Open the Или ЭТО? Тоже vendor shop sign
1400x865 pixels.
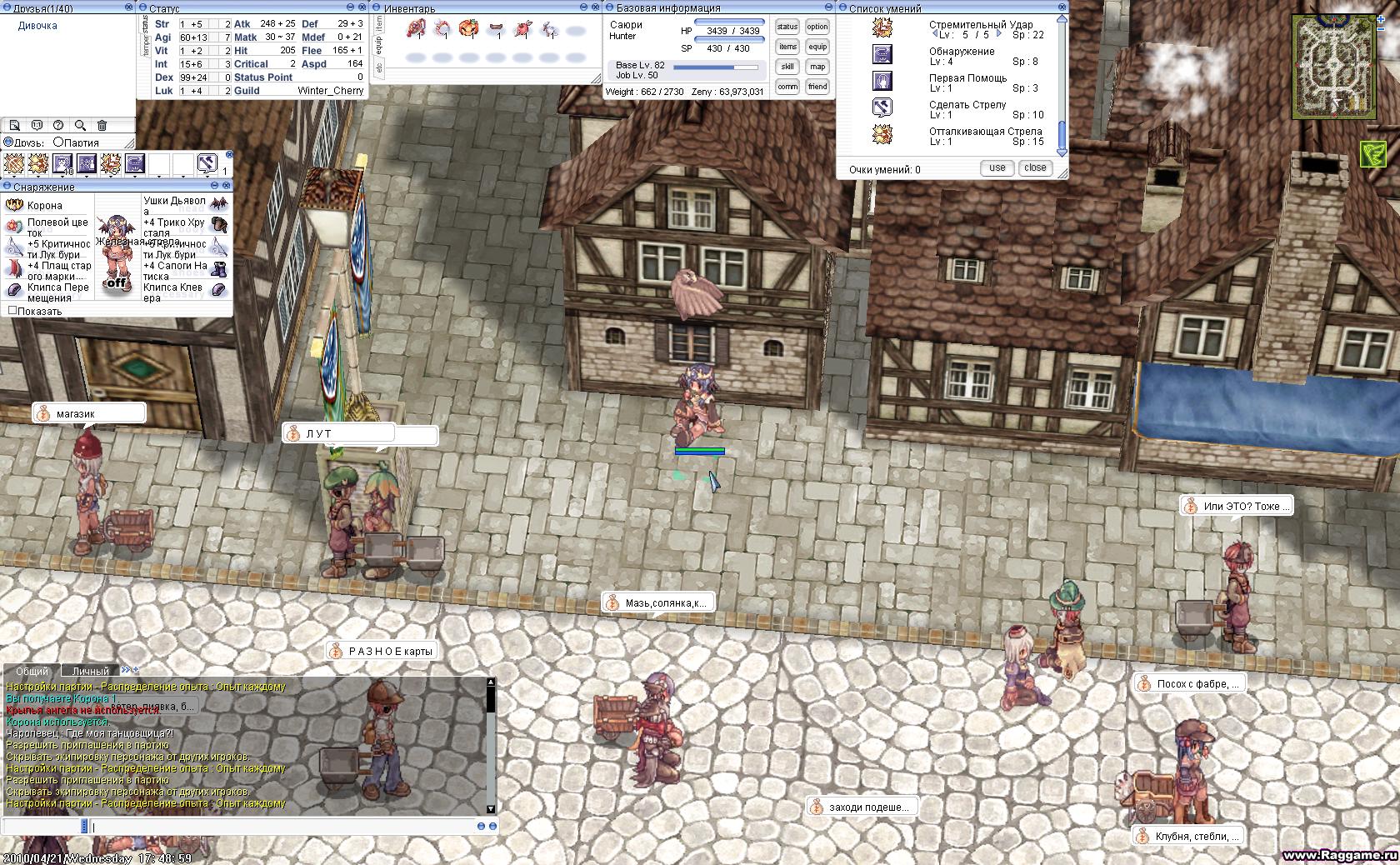tap(1237, 506)
